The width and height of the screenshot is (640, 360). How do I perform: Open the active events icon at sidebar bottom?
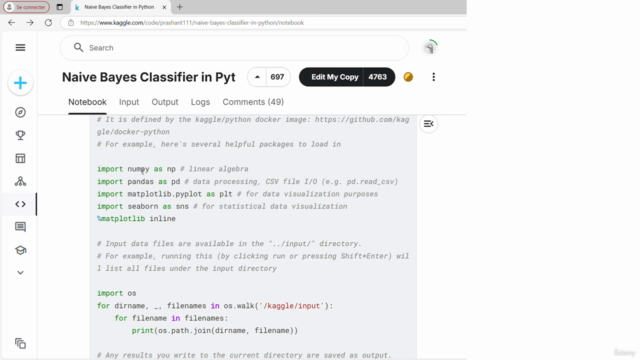20,343
